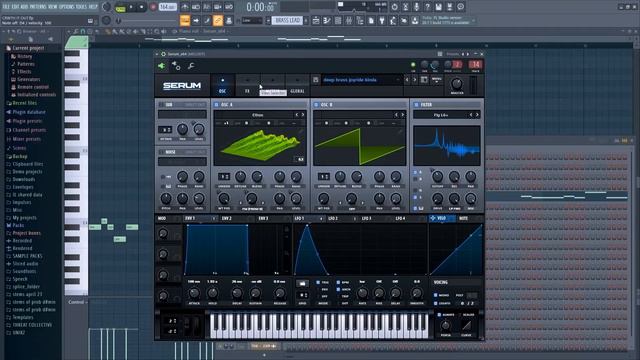Select the OSC tab in Serum
This screenshot has height=360, width=640.
222,85
